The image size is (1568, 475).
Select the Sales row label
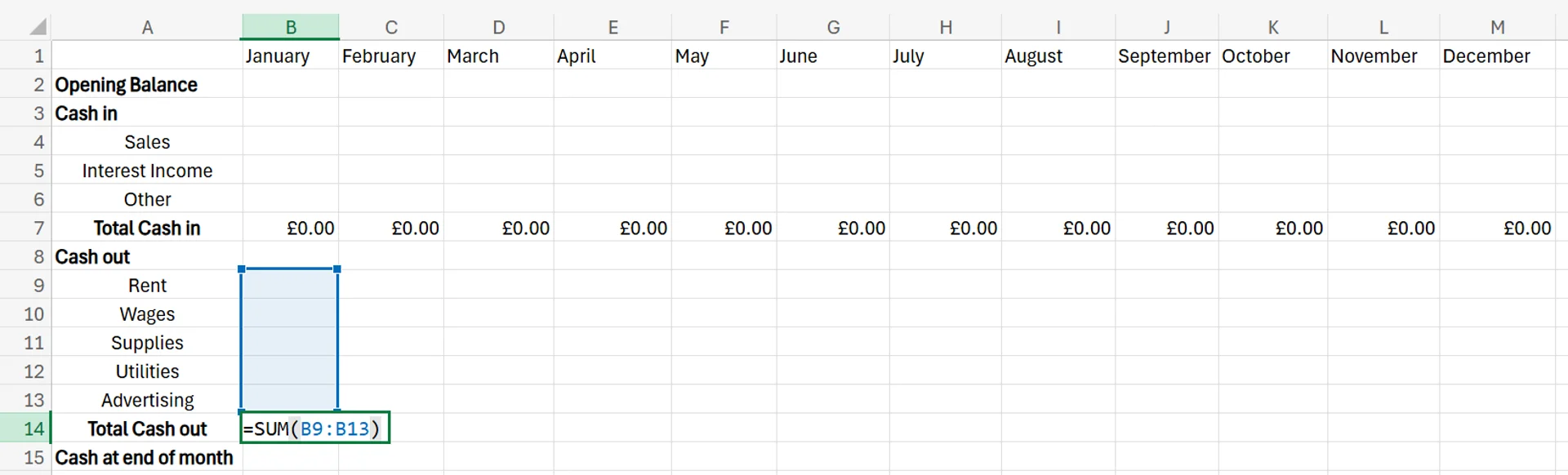(147, 142)
